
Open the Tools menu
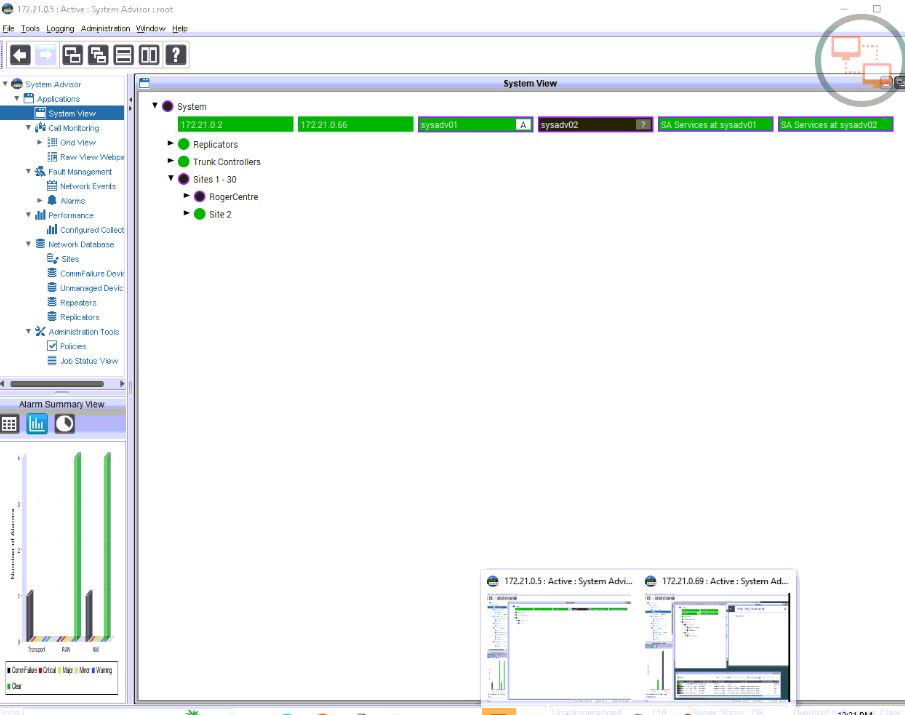(30, 28)
